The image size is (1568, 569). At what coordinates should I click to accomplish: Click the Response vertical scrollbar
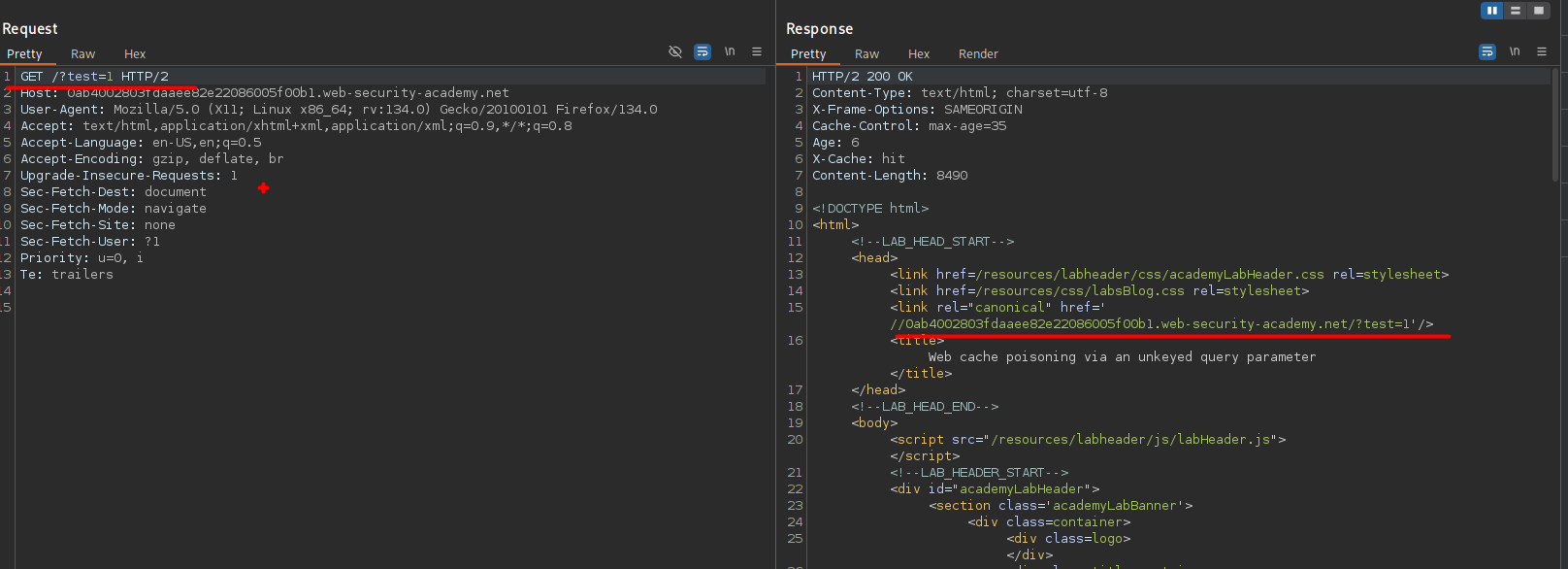click(x=1555, y=124)
